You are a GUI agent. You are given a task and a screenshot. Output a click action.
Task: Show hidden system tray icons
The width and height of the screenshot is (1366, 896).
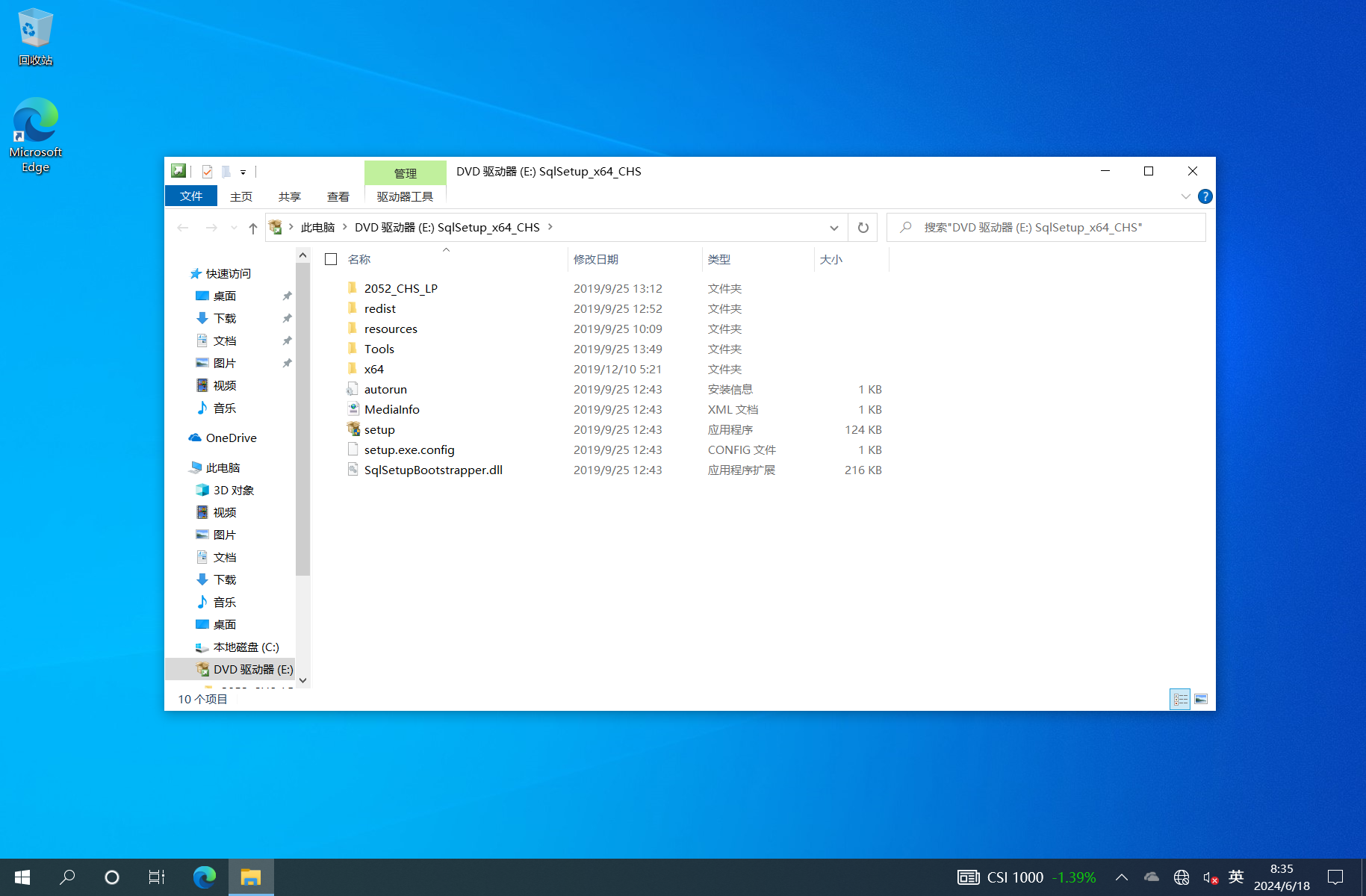click(x=1121, y=877)
